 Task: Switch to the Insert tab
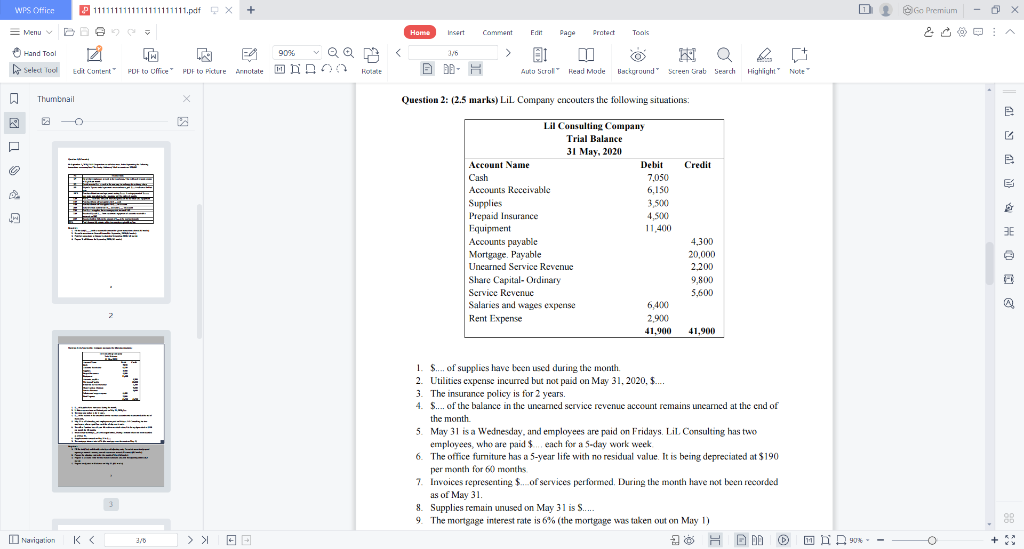(456, 32)
